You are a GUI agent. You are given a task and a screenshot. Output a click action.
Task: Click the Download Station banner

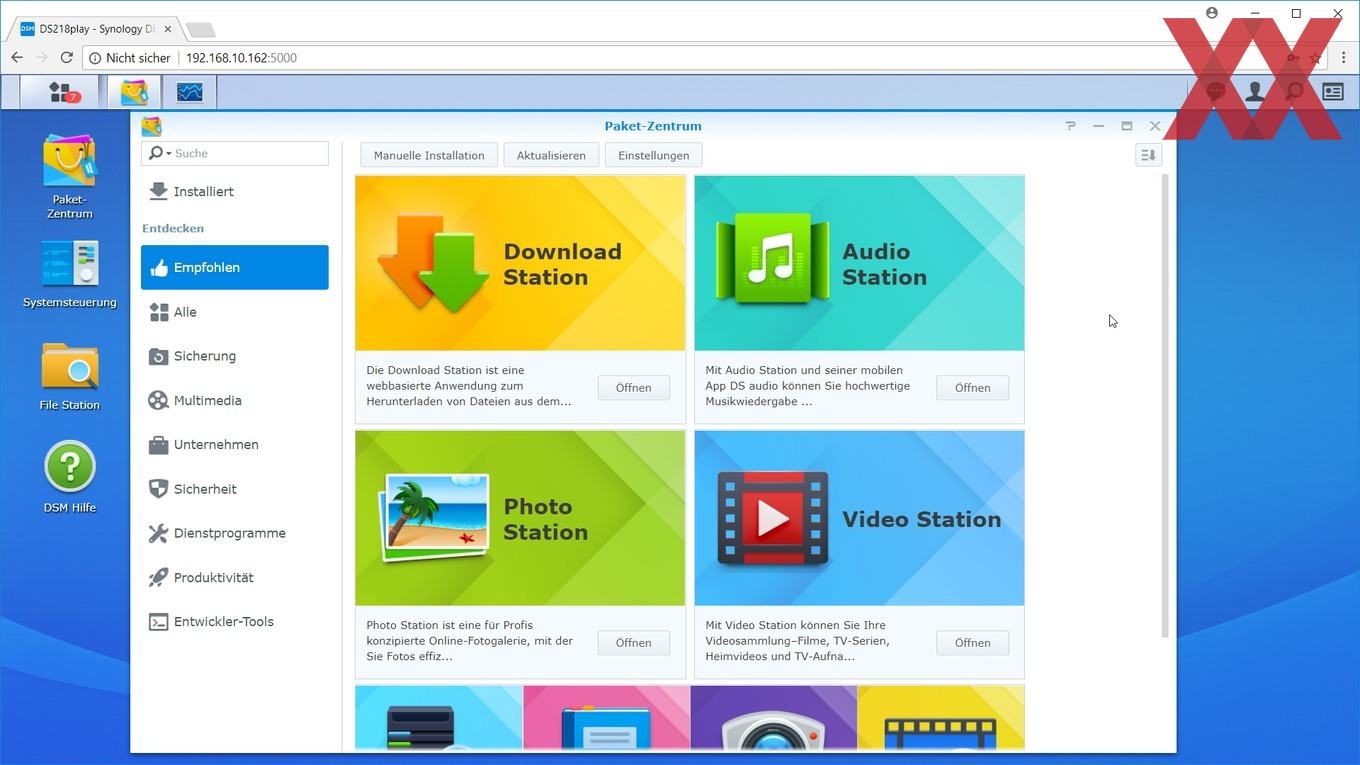point(520,264)
